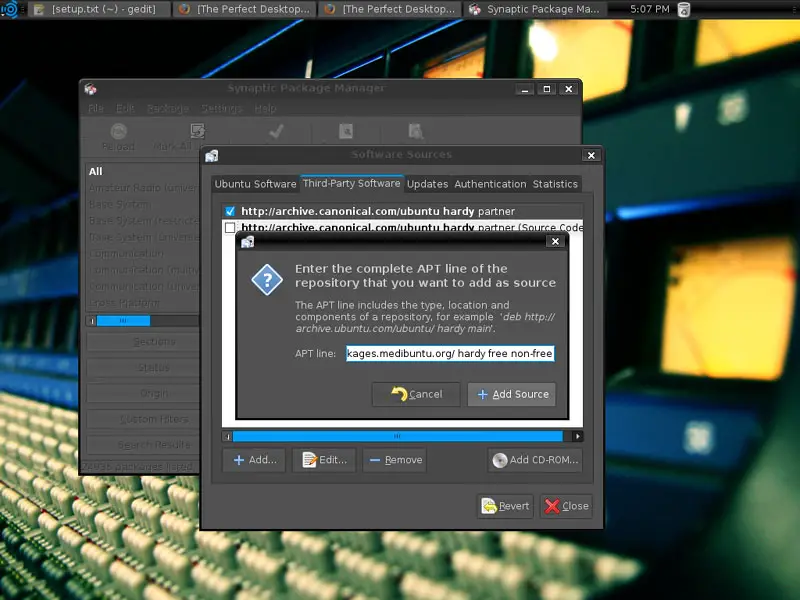Click the question mark icon in dialog

[x=266, y=281]
